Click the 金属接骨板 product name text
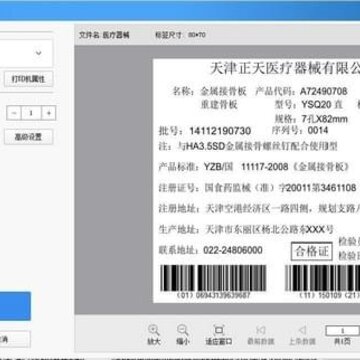 point(223,91)
